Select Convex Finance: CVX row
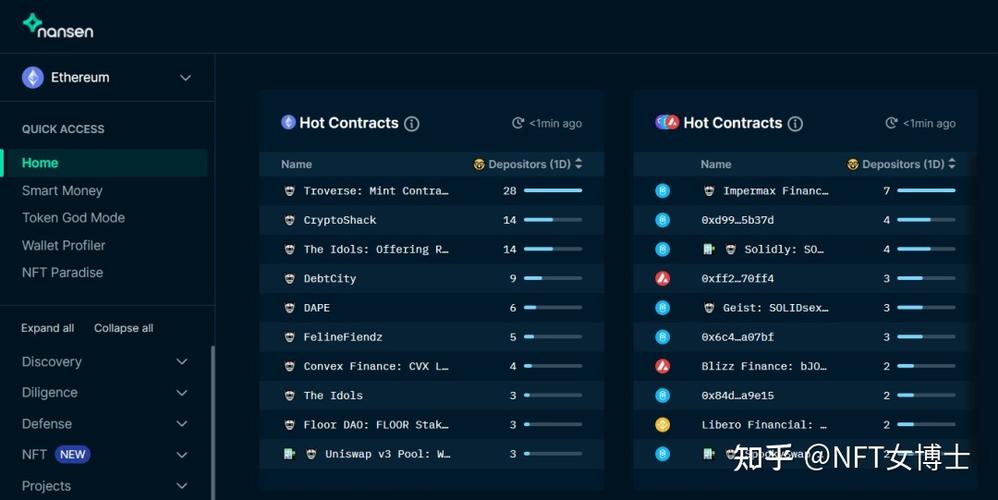This screenshot has width=998, height=500. (432, 366)
